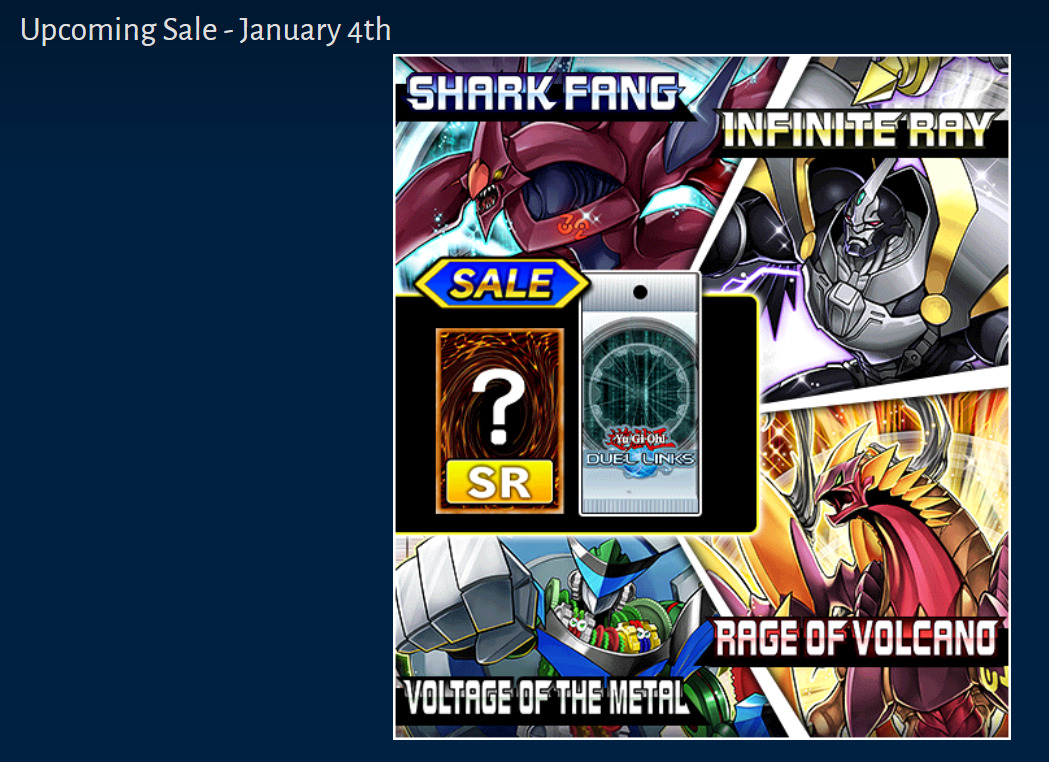
Task: Click the blue SALE badge
Action: click(x=502, y=283)
